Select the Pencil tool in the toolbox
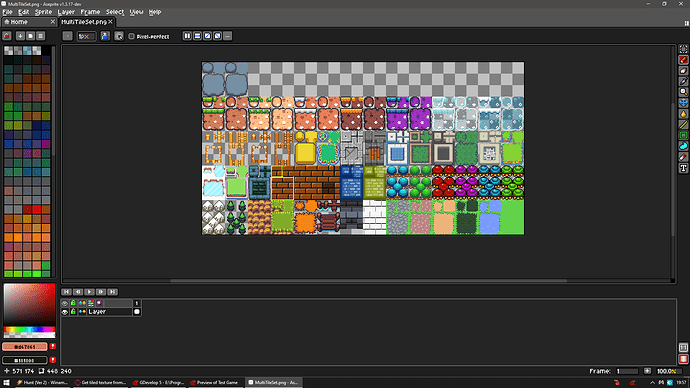The height and width of the screenshot is (388, 690). pos(683,60)
